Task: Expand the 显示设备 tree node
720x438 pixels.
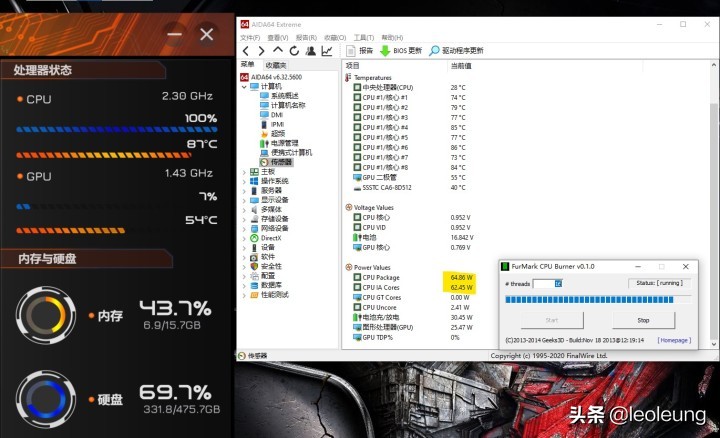Action: (x=244, y=200)
